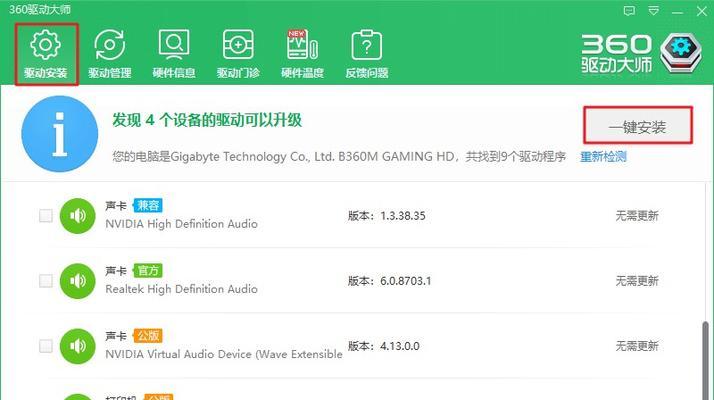Open the 硬件温度 hardware temperature tab

pos(302,54)
